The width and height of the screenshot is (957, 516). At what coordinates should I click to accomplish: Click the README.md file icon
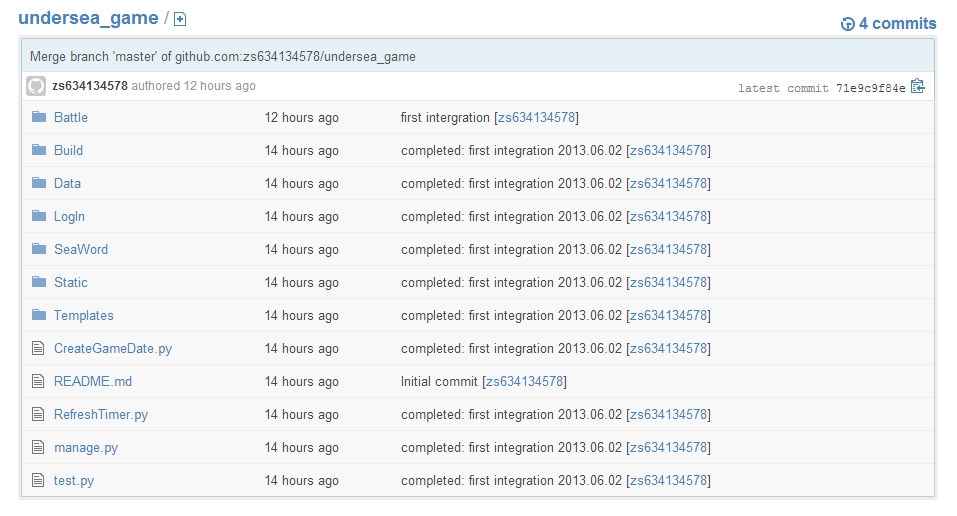coord(38,381)
